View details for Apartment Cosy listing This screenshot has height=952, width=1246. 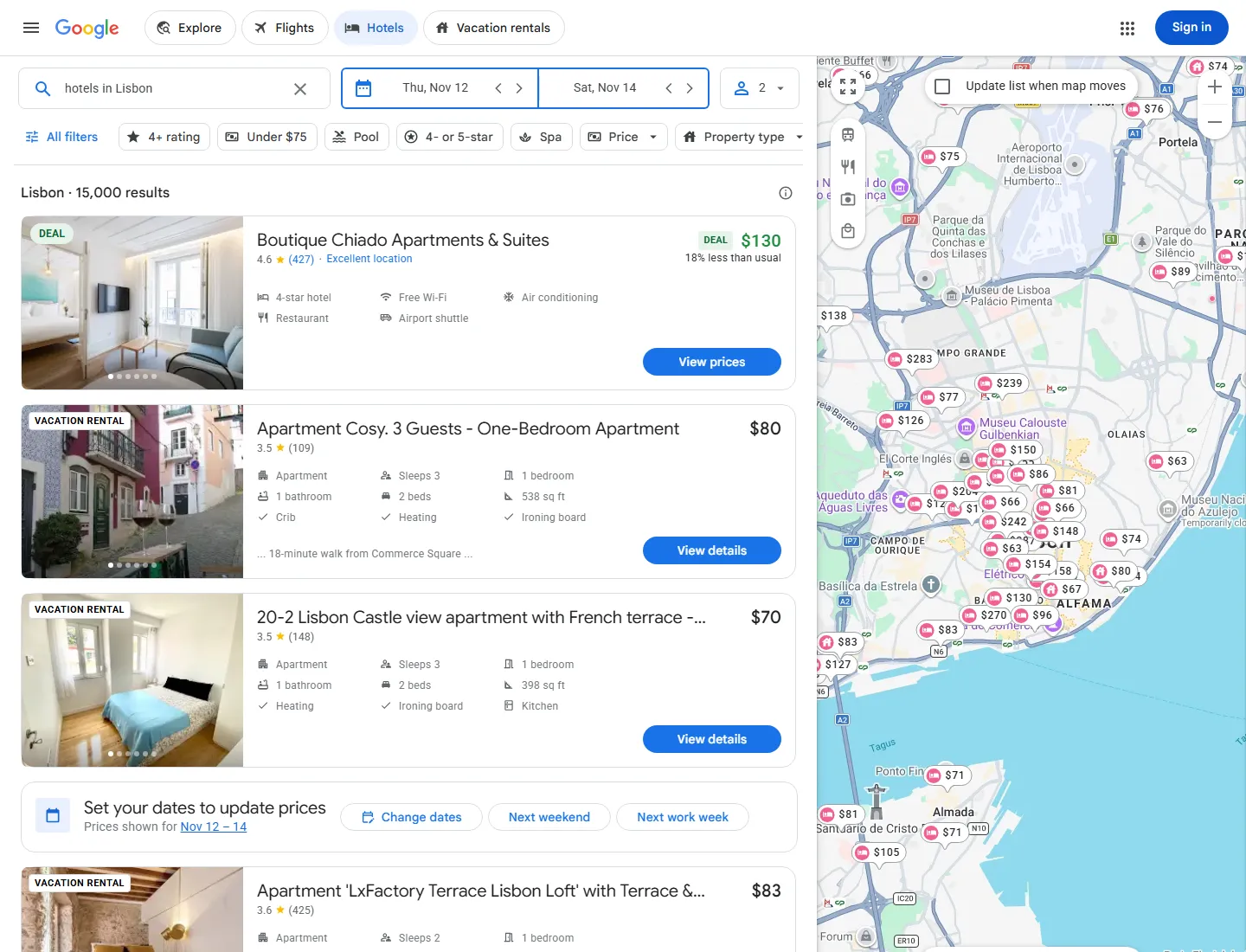click(x=712, y=550)
